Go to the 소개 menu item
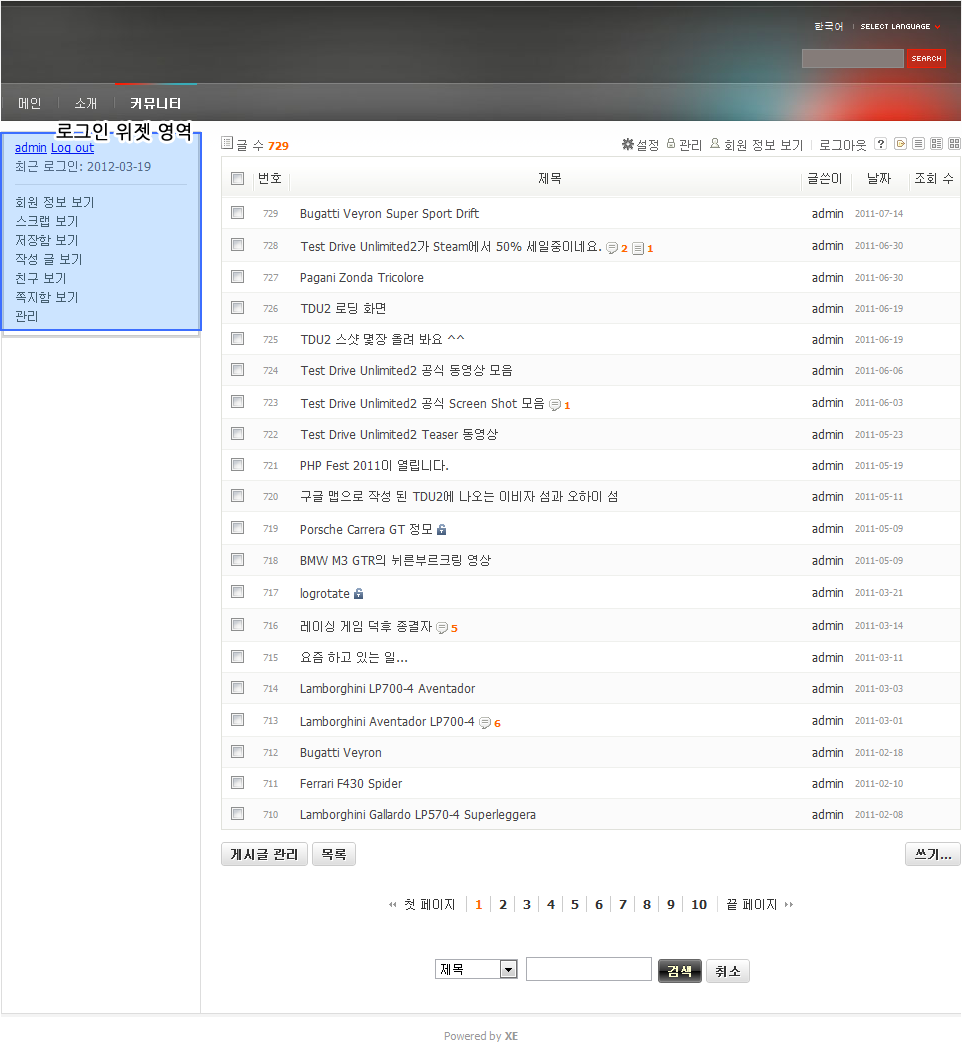 86,103
